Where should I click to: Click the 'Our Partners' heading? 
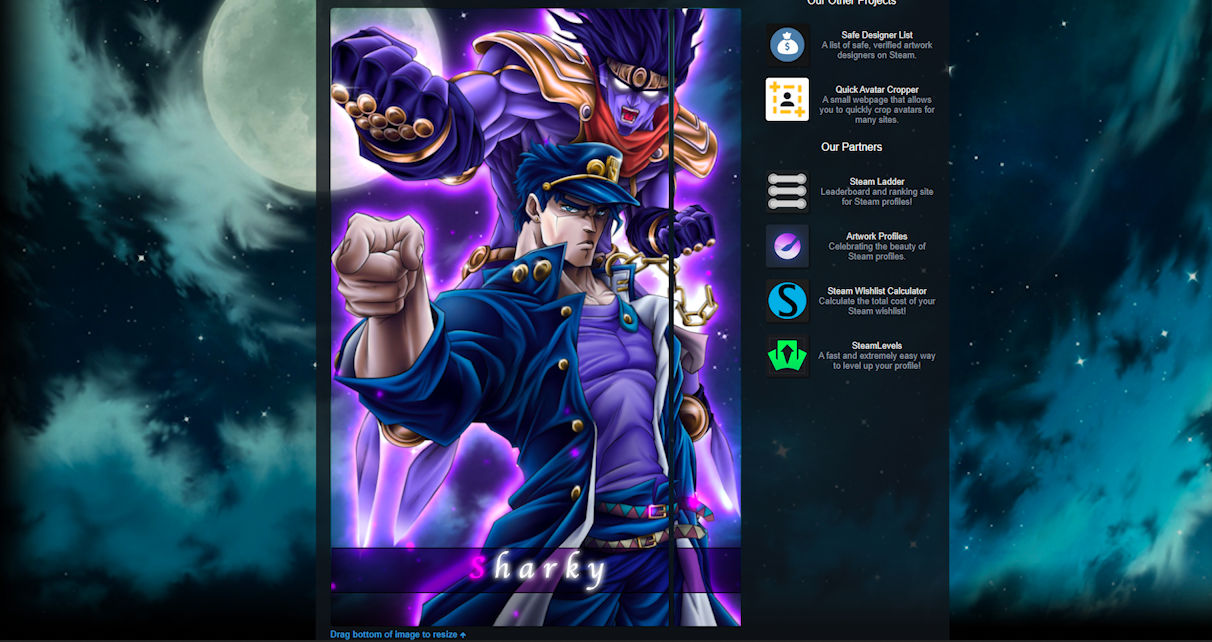point(852,147)
